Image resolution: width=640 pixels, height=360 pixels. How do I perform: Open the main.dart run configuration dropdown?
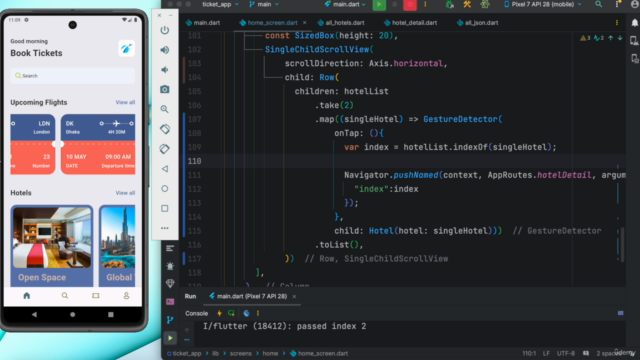(x=346, y=4)
